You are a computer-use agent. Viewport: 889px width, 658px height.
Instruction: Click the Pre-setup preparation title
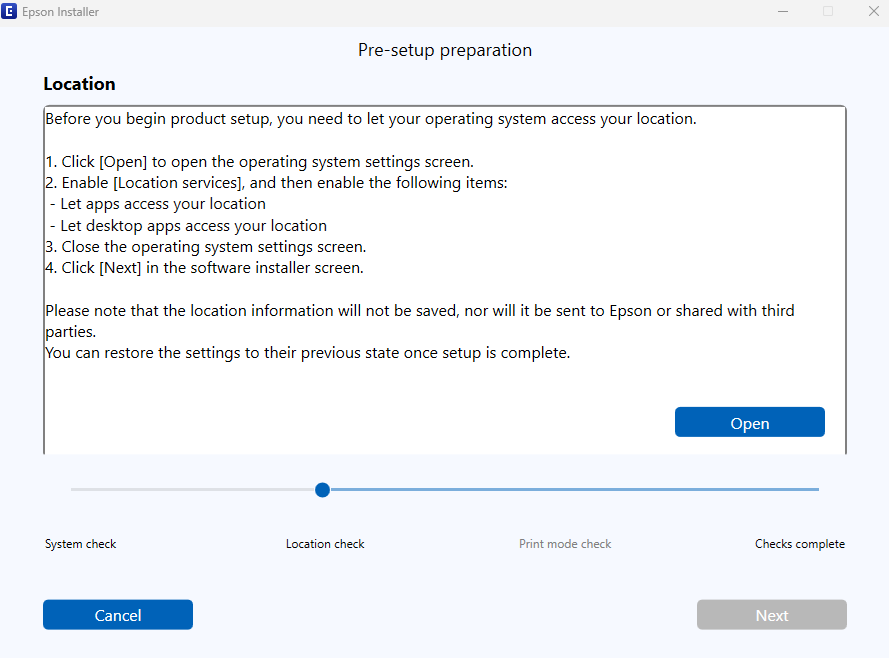point(445,50)
